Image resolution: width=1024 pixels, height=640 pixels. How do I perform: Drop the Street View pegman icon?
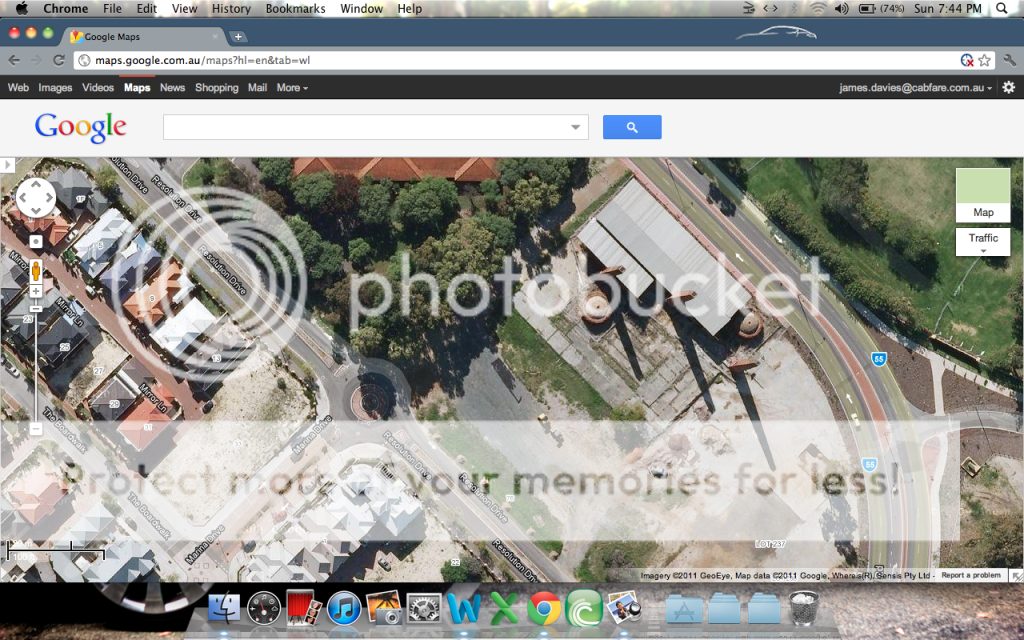click(x=36, y=270)
